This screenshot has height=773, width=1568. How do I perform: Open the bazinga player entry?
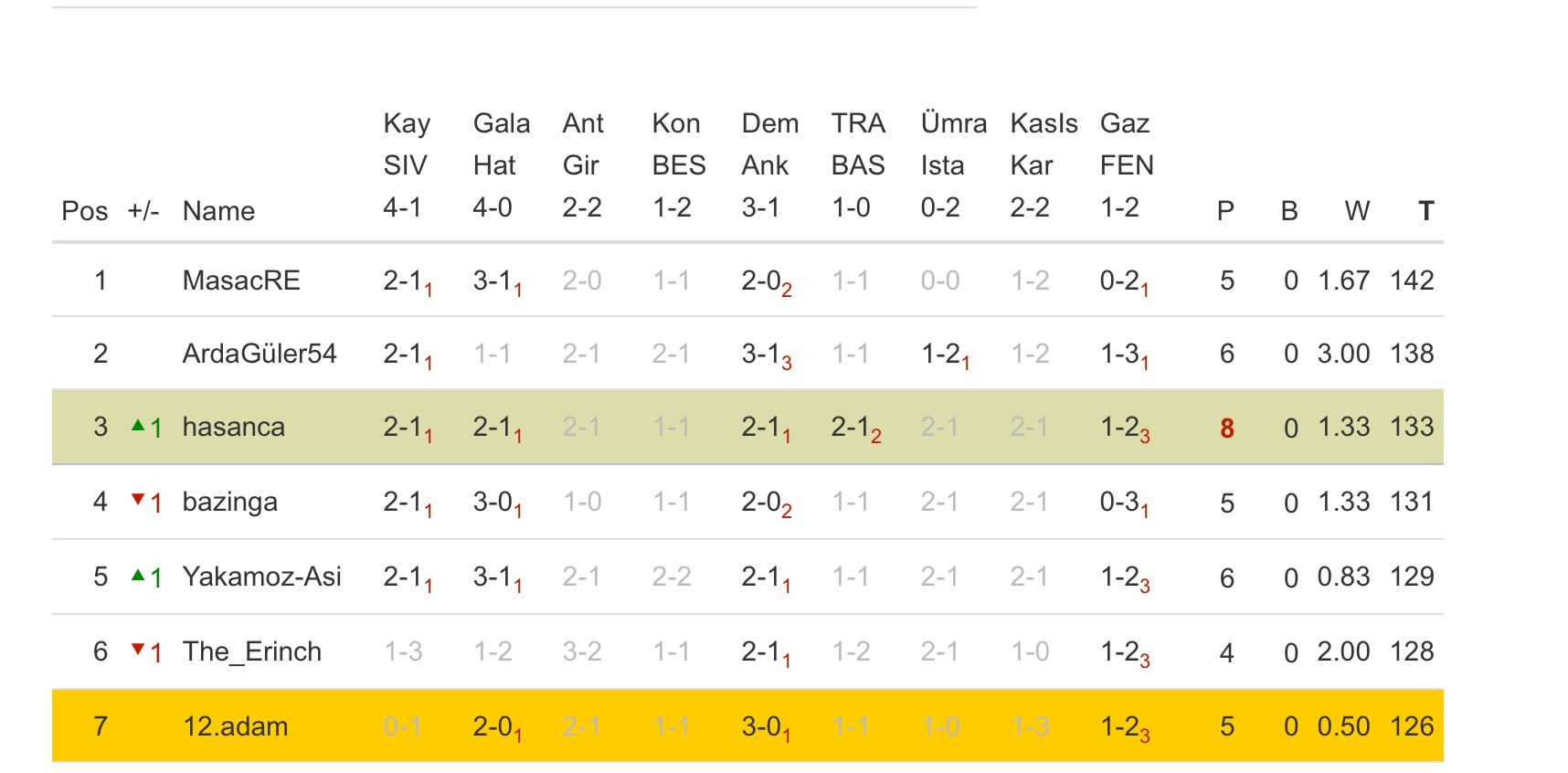point(230,502)
